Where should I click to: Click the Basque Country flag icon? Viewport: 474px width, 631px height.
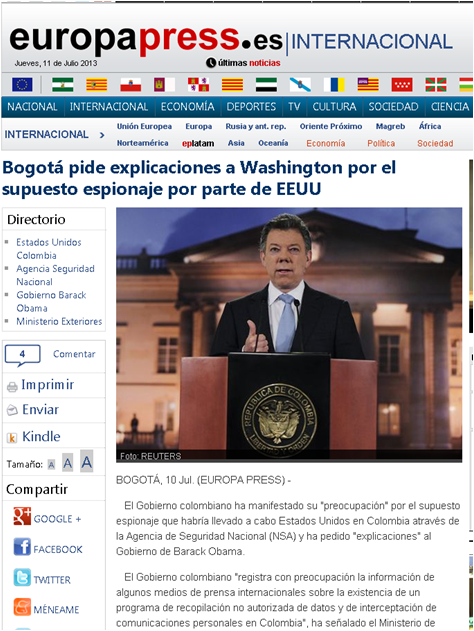tap(436, 85)
